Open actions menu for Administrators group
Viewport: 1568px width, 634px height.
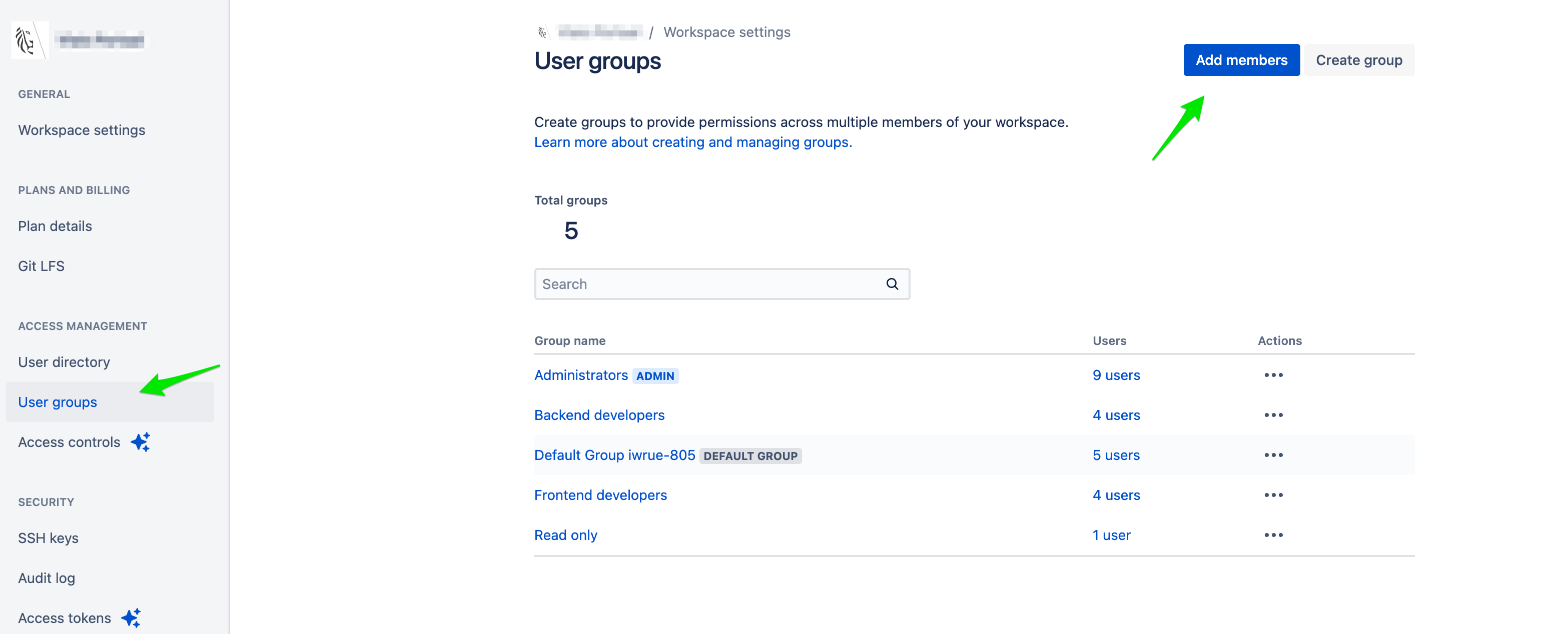1273,375
